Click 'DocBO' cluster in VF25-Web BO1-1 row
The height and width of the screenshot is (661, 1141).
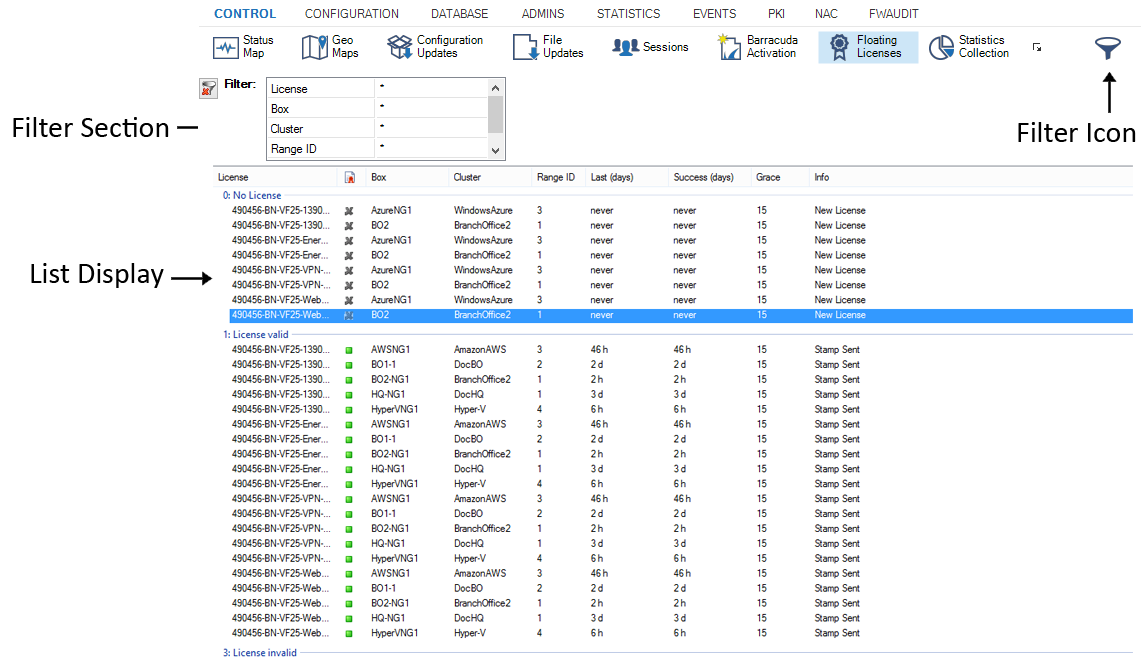click(x=468, y=589)
